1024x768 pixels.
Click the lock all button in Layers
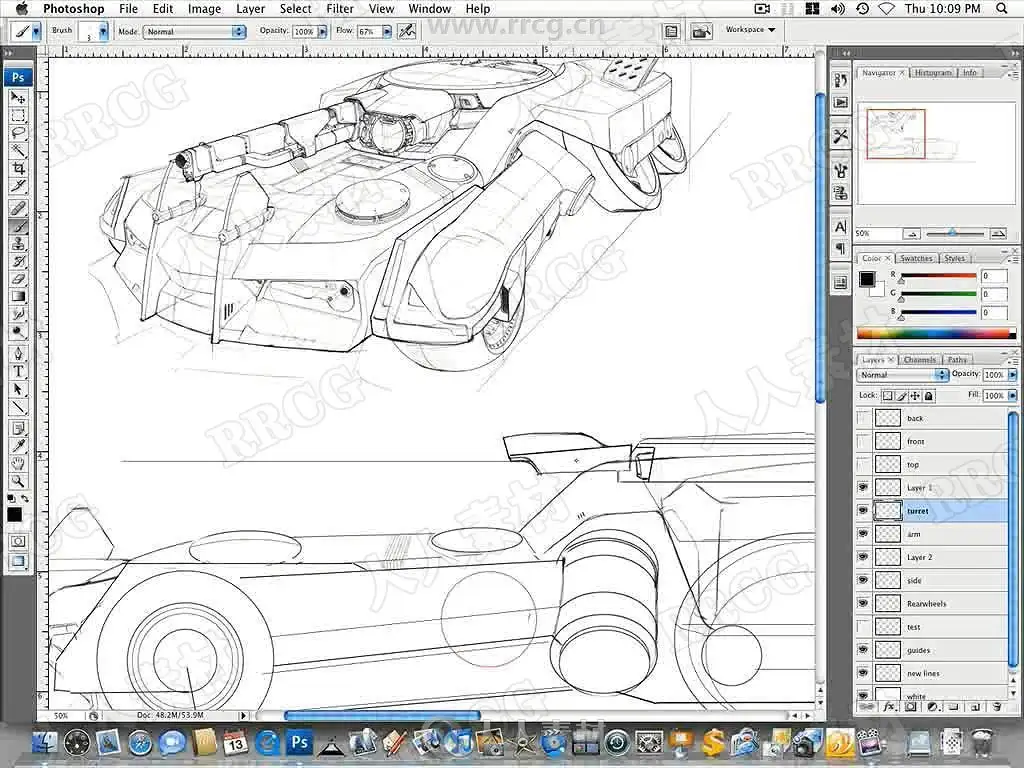pos(929,396)
